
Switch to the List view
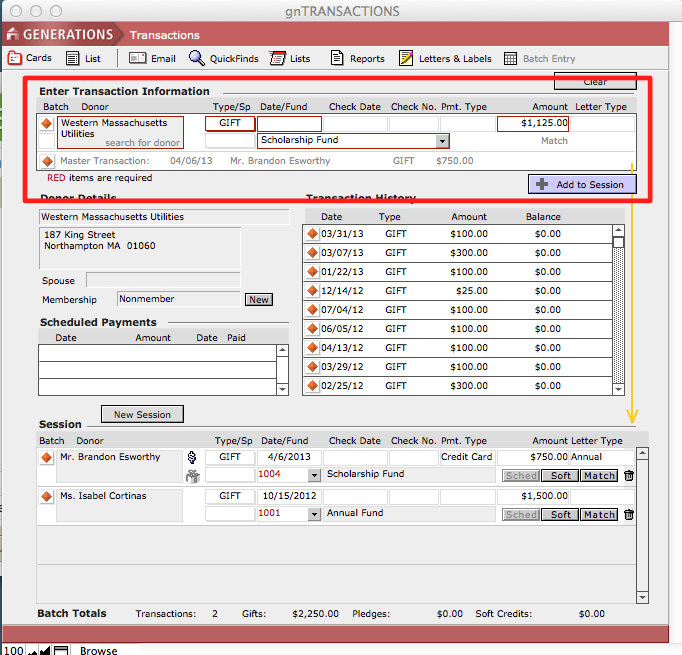point(84,59)
